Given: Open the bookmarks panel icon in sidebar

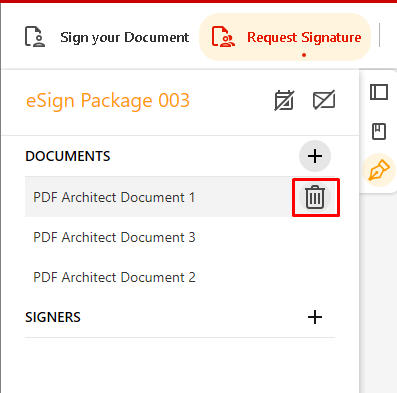Looking at the screenshot, I should 379,131.
